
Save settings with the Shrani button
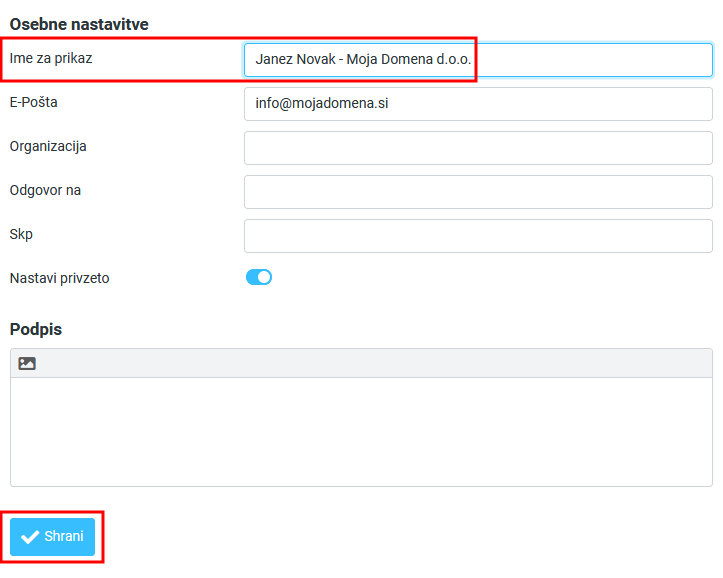(x=53, y=537)
